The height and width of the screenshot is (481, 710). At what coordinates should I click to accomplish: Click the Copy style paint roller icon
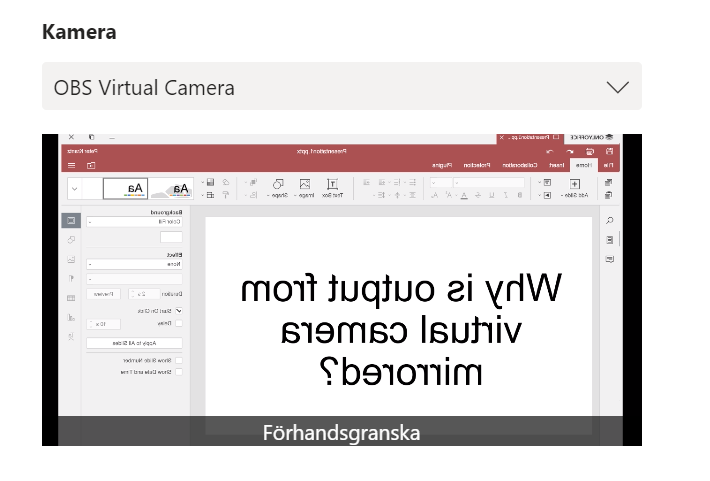click(x=226, y=195)
